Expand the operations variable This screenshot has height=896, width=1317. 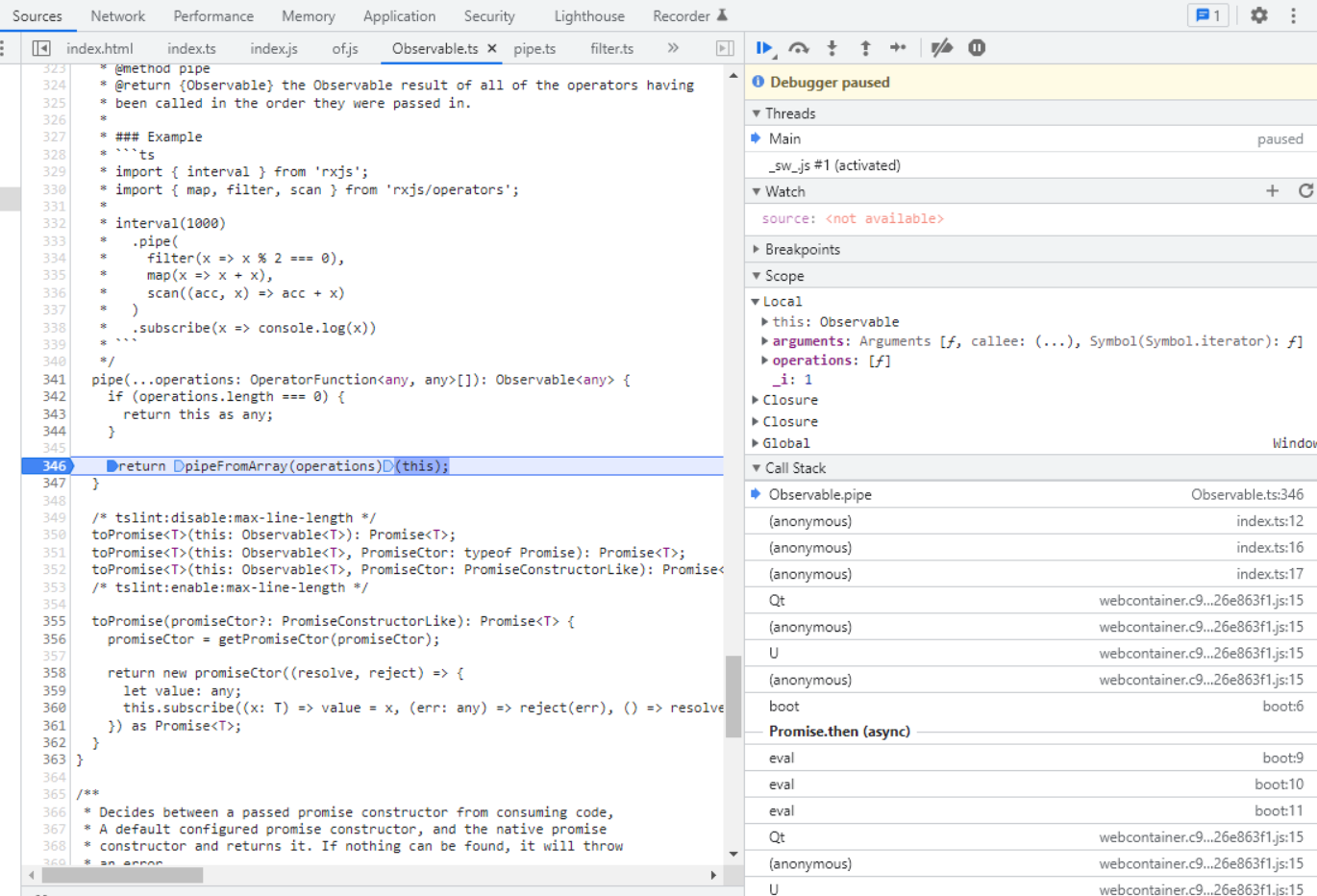765,361
